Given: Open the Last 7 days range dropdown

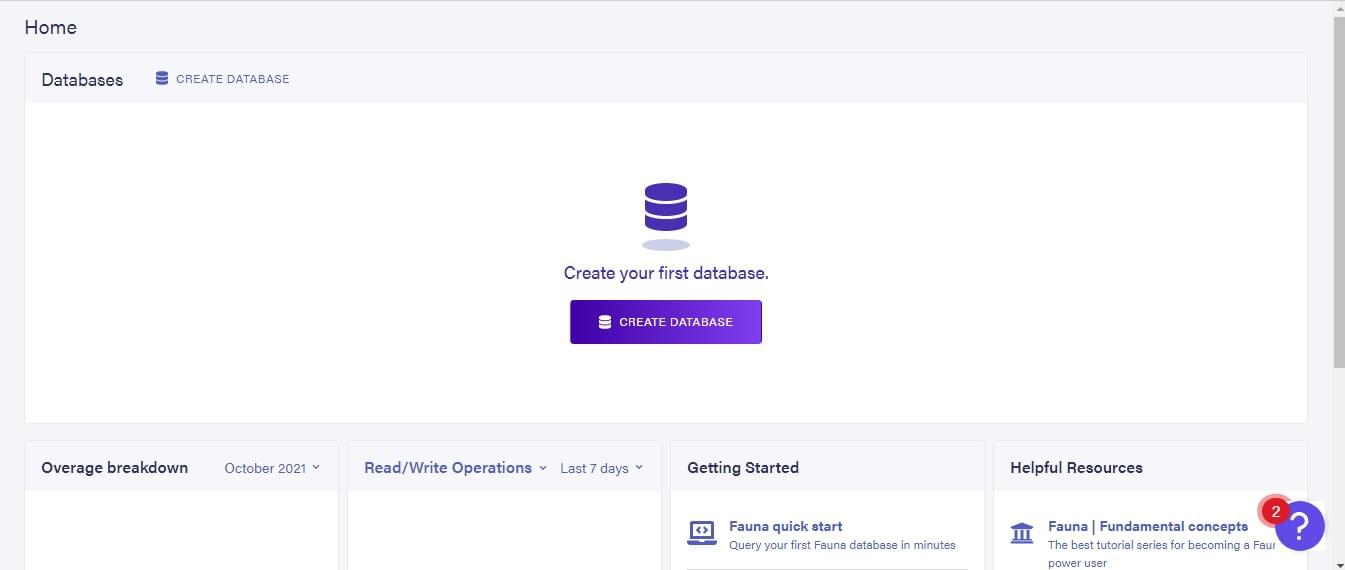Looking at the screenshot, I should pyautogui.click(x=602, y=468).
